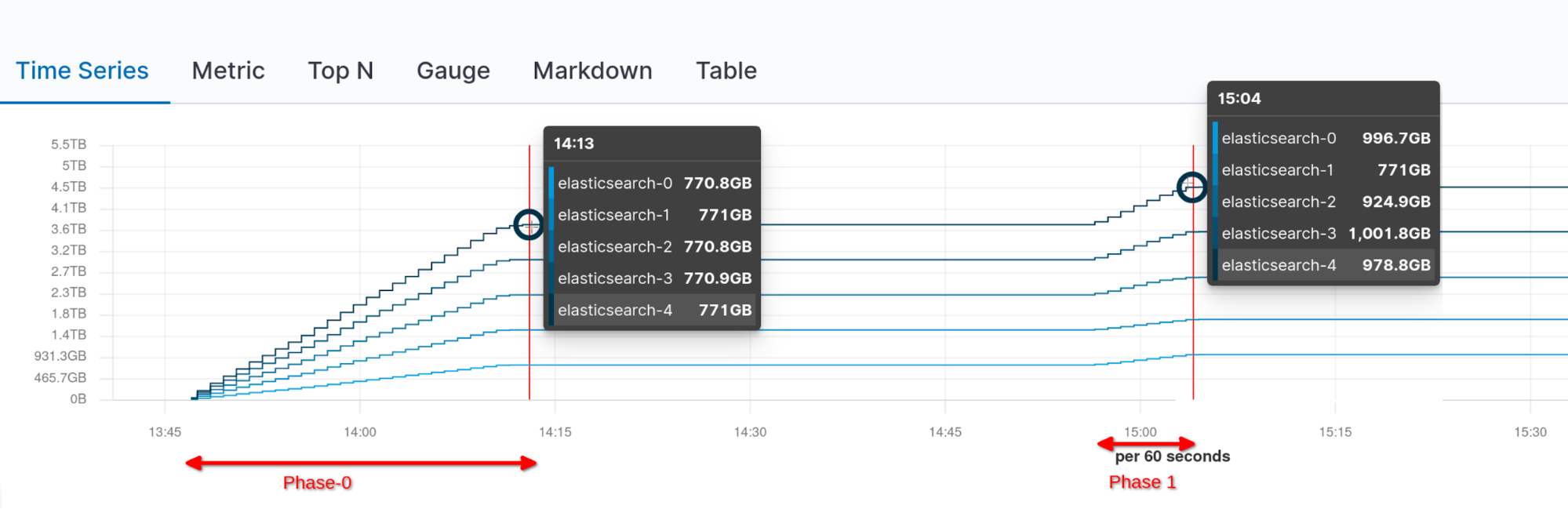
Task: Click the 3.6TB y-axis label
Action: pos(68,229)
